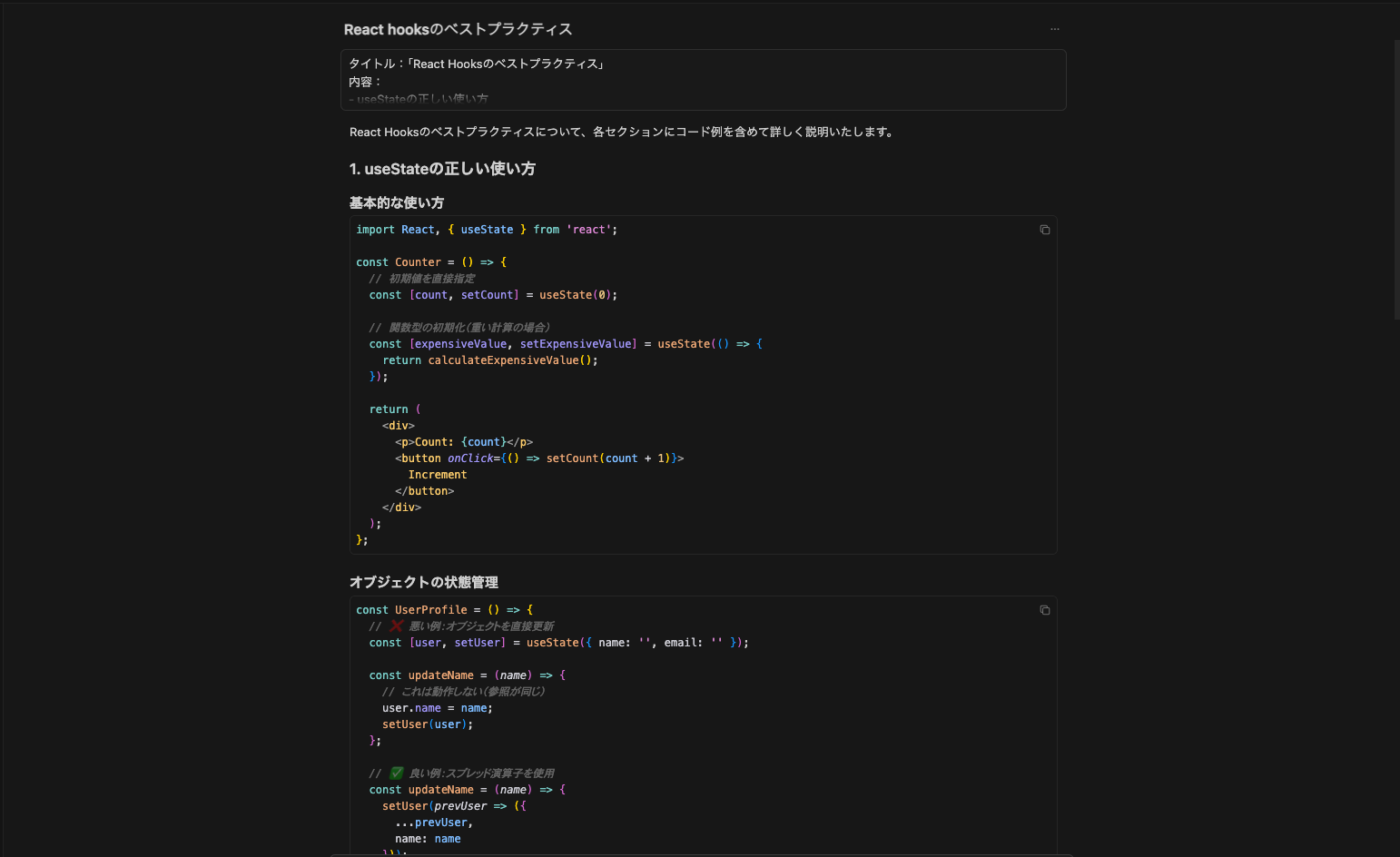Open the more options ellipsis menu
The height and width of the screenshot is (857, 1400).
pyautogui.click(x=1054, y=29)
